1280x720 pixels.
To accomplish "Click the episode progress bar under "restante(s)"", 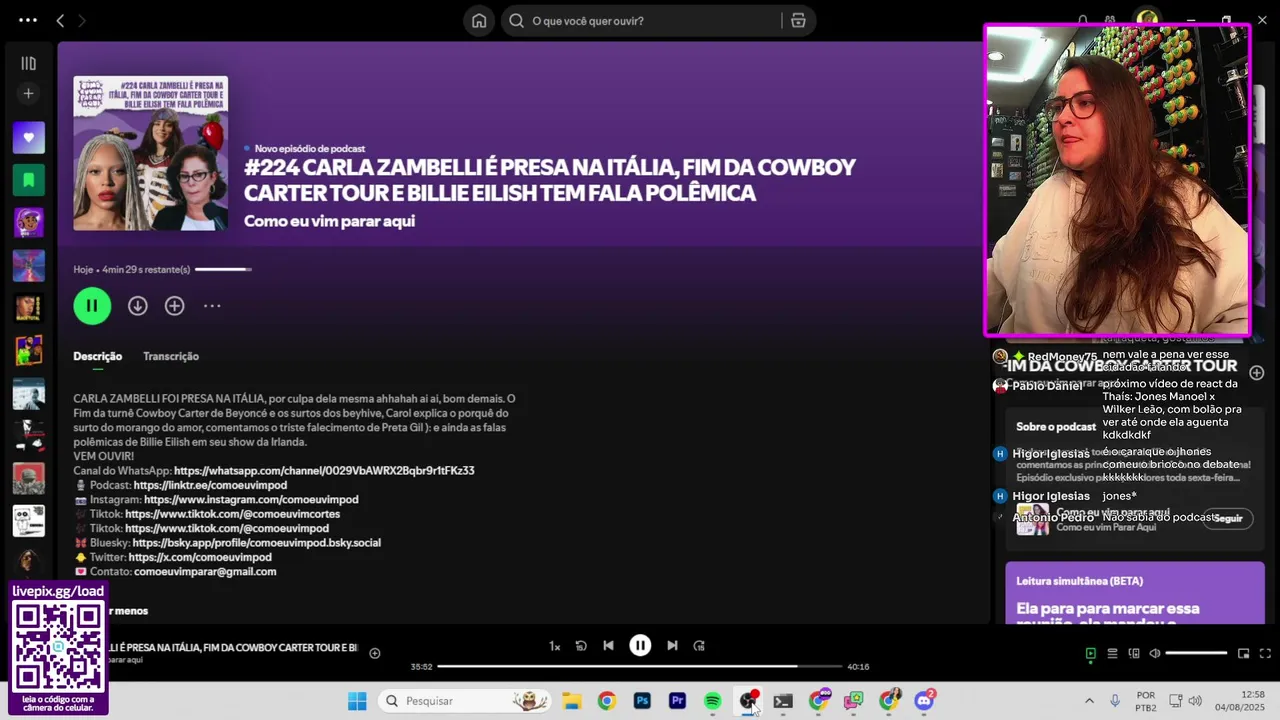I will [x=223, y=269].
